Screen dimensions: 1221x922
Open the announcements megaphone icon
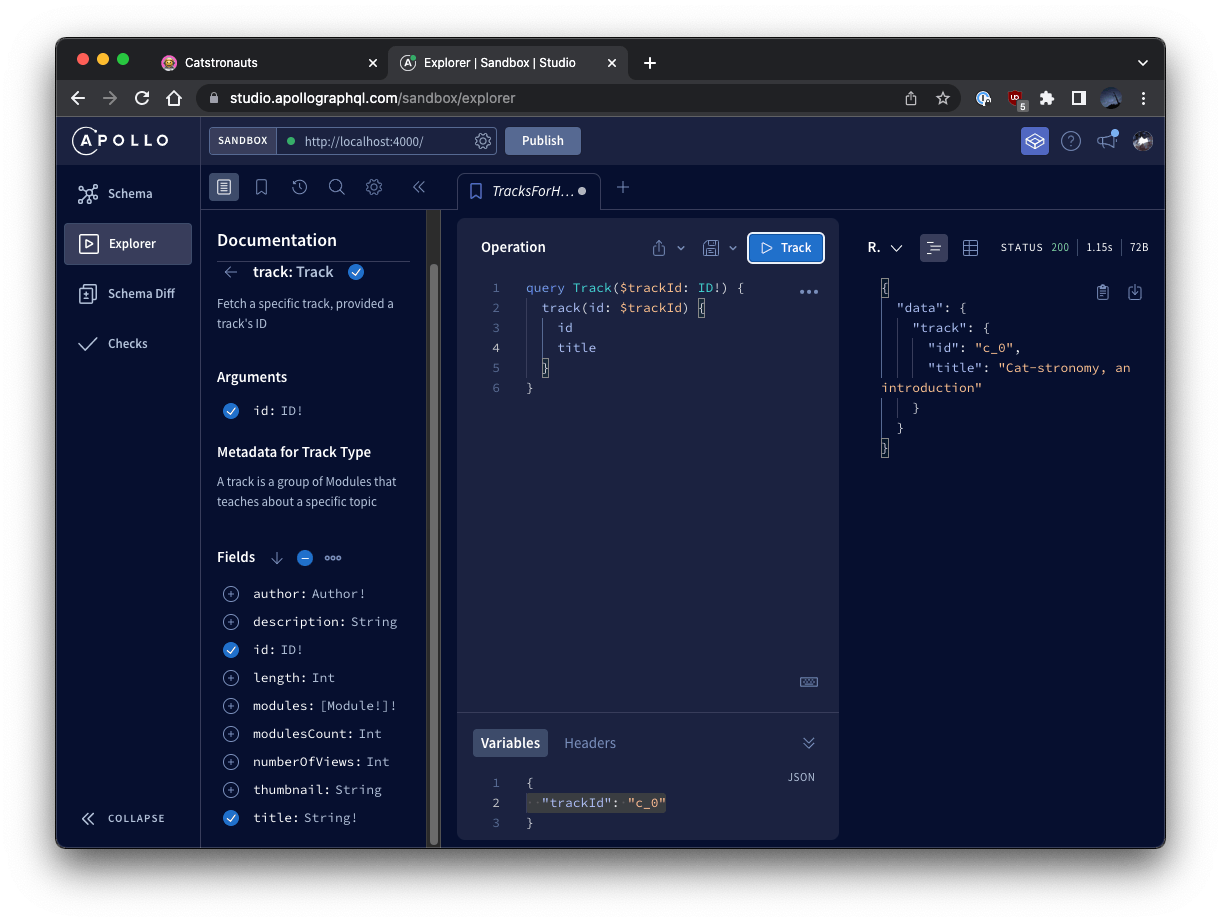tap(1107, 141)
